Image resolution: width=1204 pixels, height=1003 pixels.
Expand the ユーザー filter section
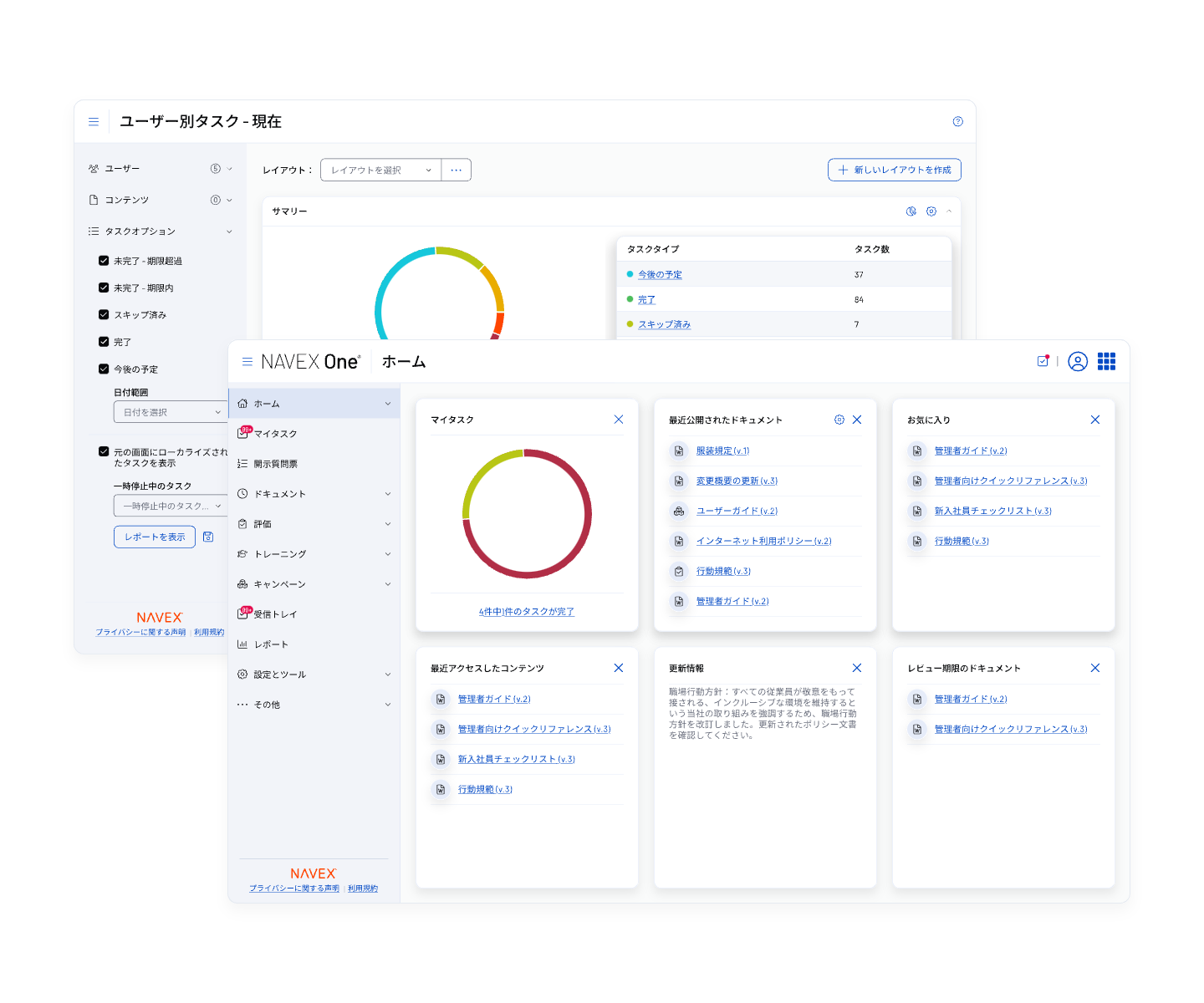tap(161, 169)
